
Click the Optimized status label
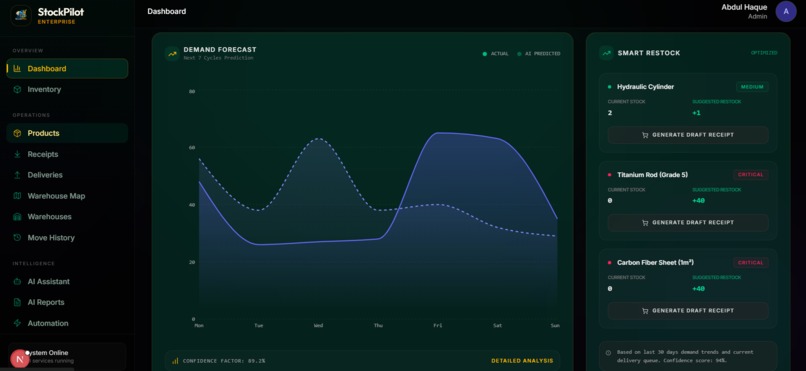[764, 52]
